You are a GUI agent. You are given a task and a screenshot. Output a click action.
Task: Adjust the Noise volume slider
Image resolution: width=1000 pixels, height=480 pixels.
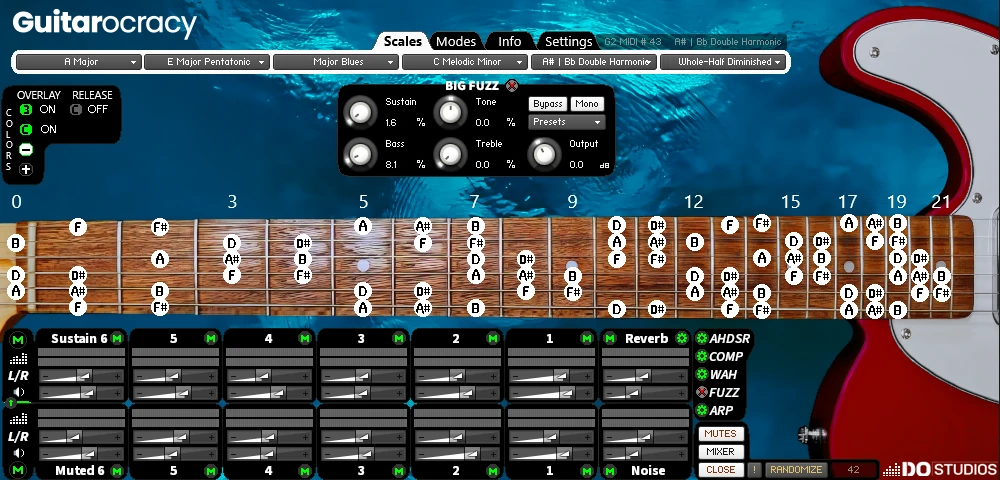click(645, 453)
